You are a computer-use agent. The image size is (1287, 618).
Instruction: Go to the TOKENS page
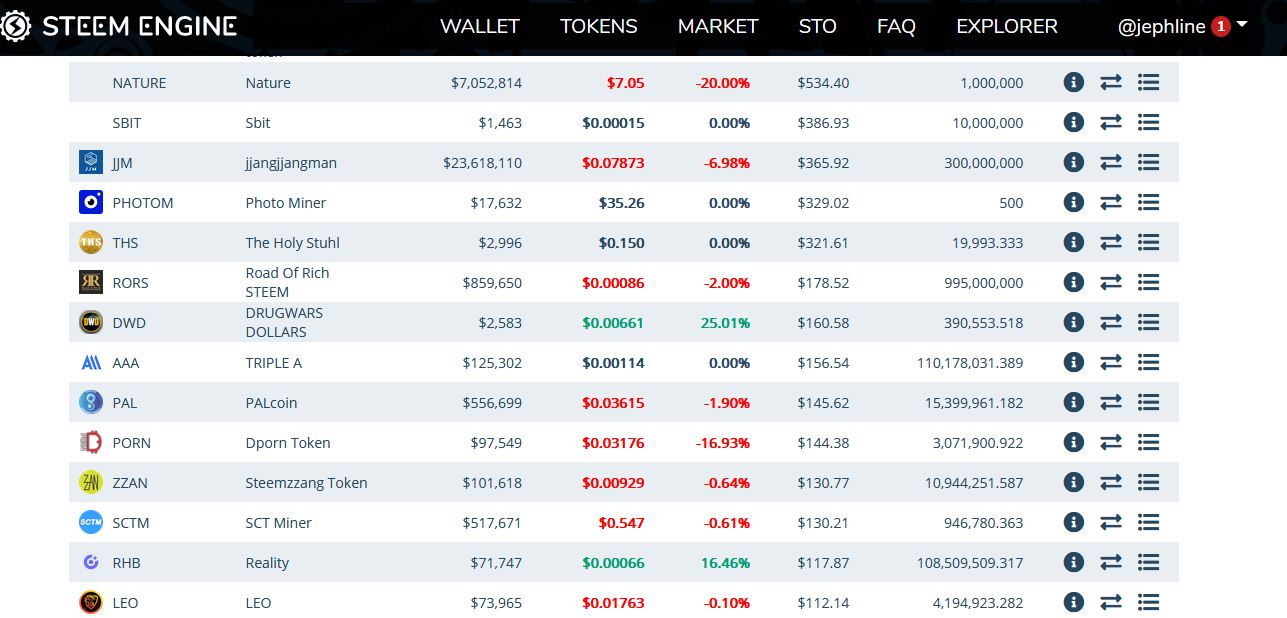pyautogui.click(x=599, y=27)
